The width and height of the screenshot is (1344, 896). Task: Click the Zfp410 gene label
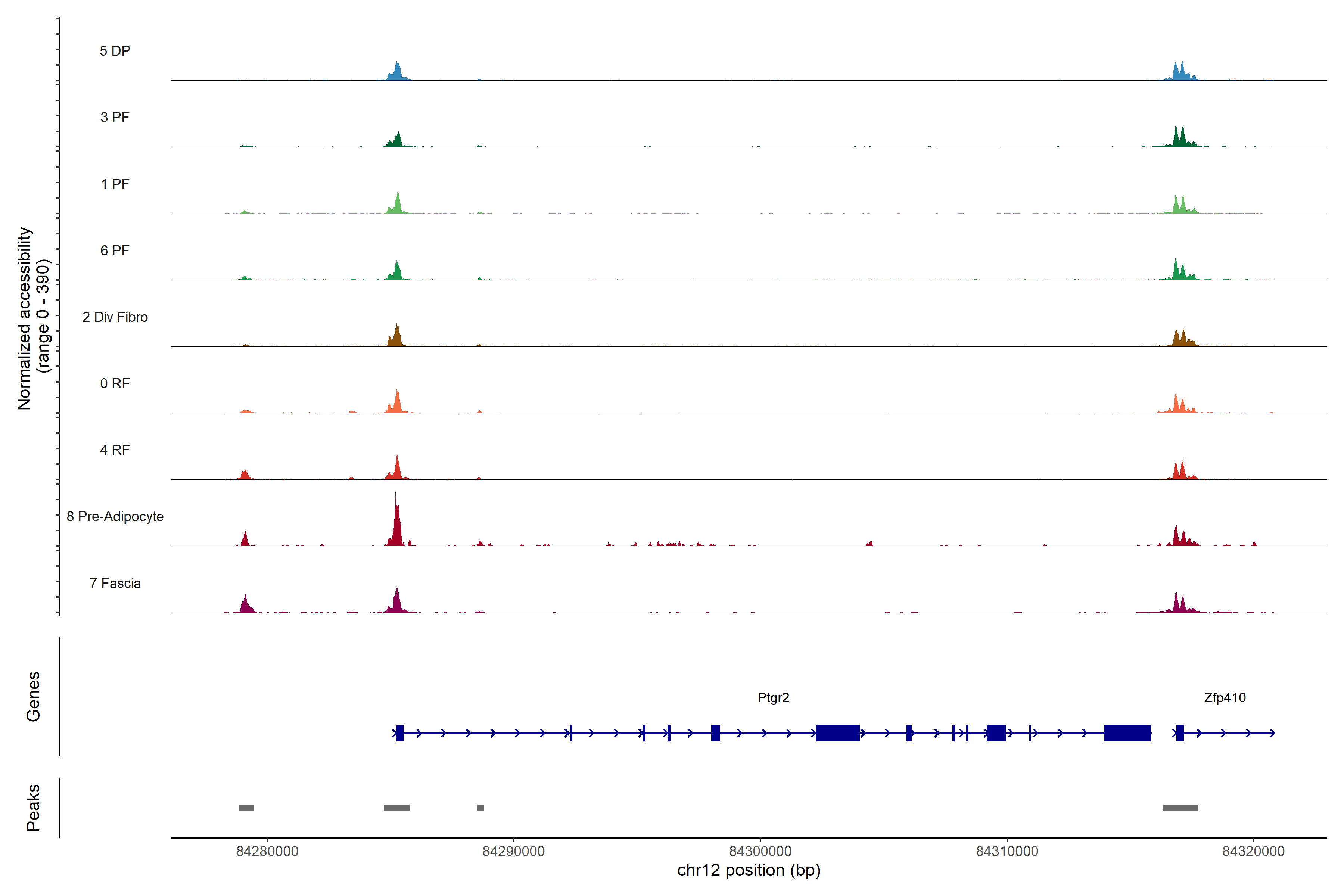tap(1225, 698)
